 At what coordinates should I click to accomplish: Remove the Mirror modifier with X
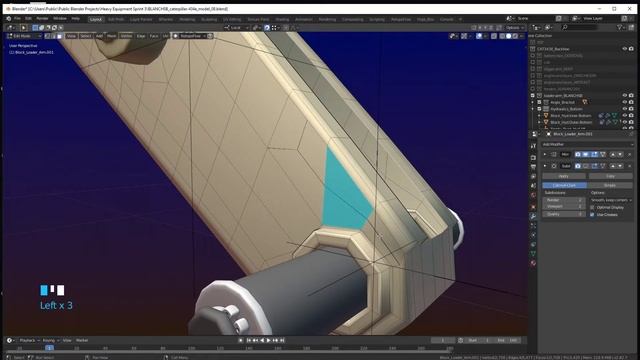[629, 154]
